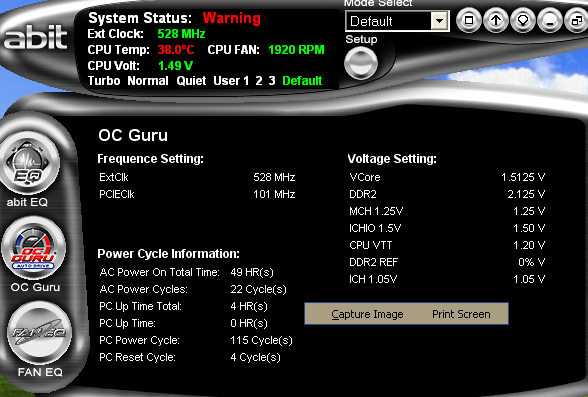
Task: Click Capture Image button
Action: 367,314
